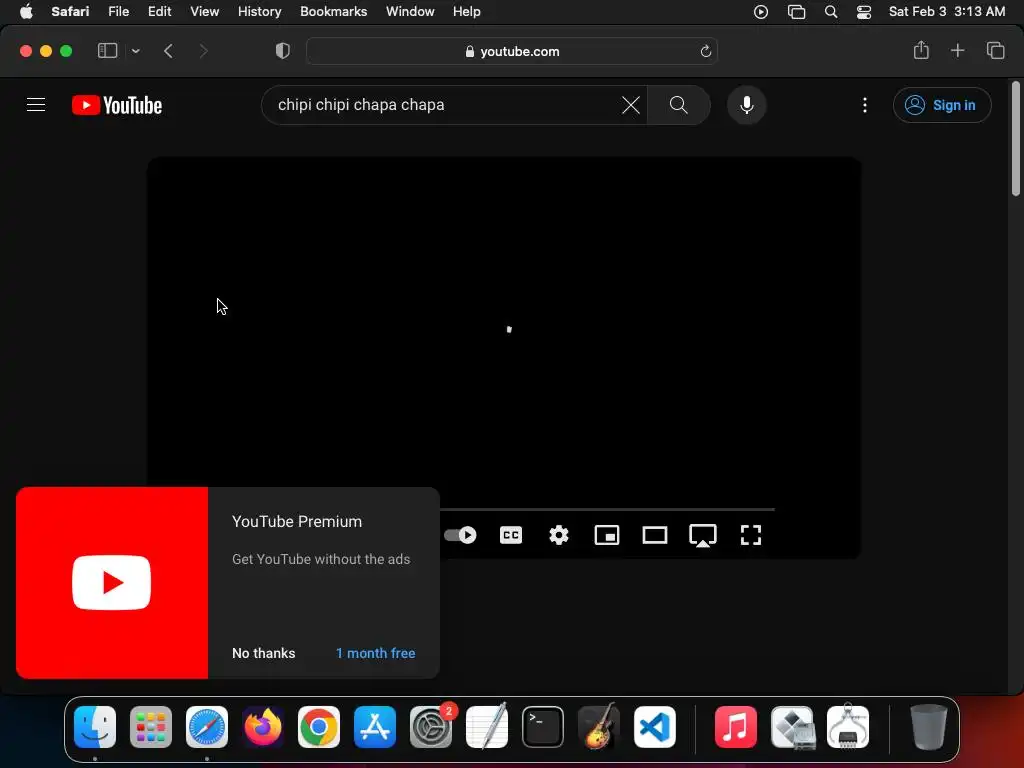Click the date and time in menu bar

946,11
